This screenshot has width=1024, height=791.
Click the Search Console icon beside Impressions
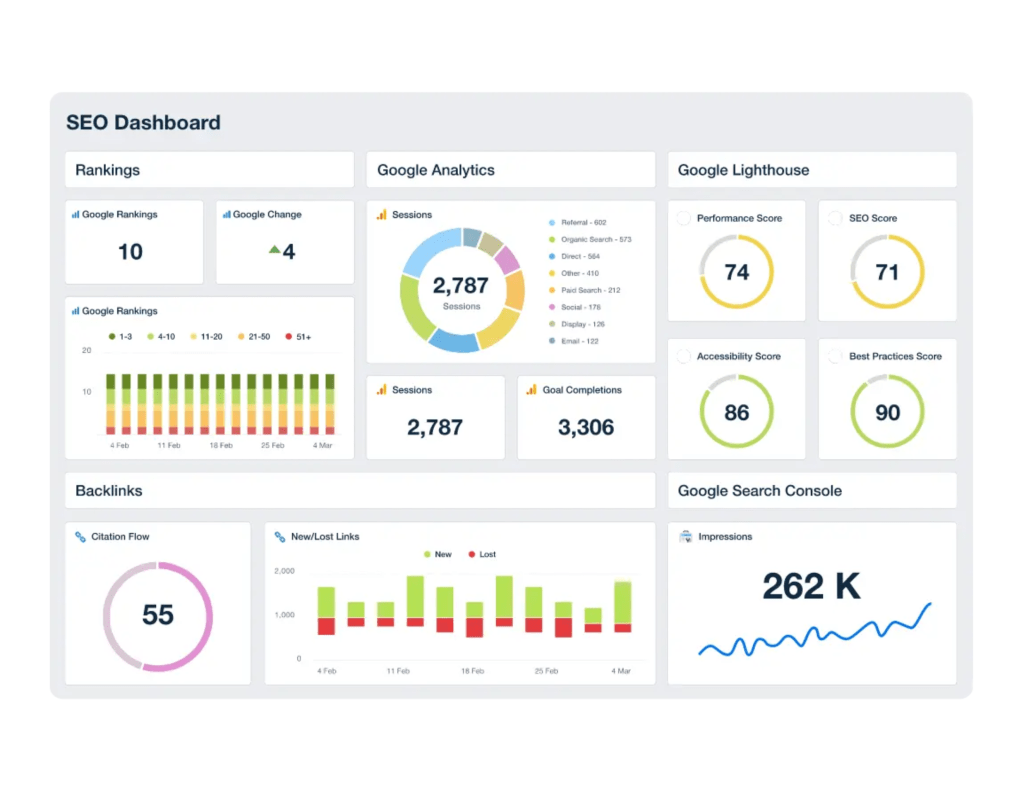tap(685, 537)
